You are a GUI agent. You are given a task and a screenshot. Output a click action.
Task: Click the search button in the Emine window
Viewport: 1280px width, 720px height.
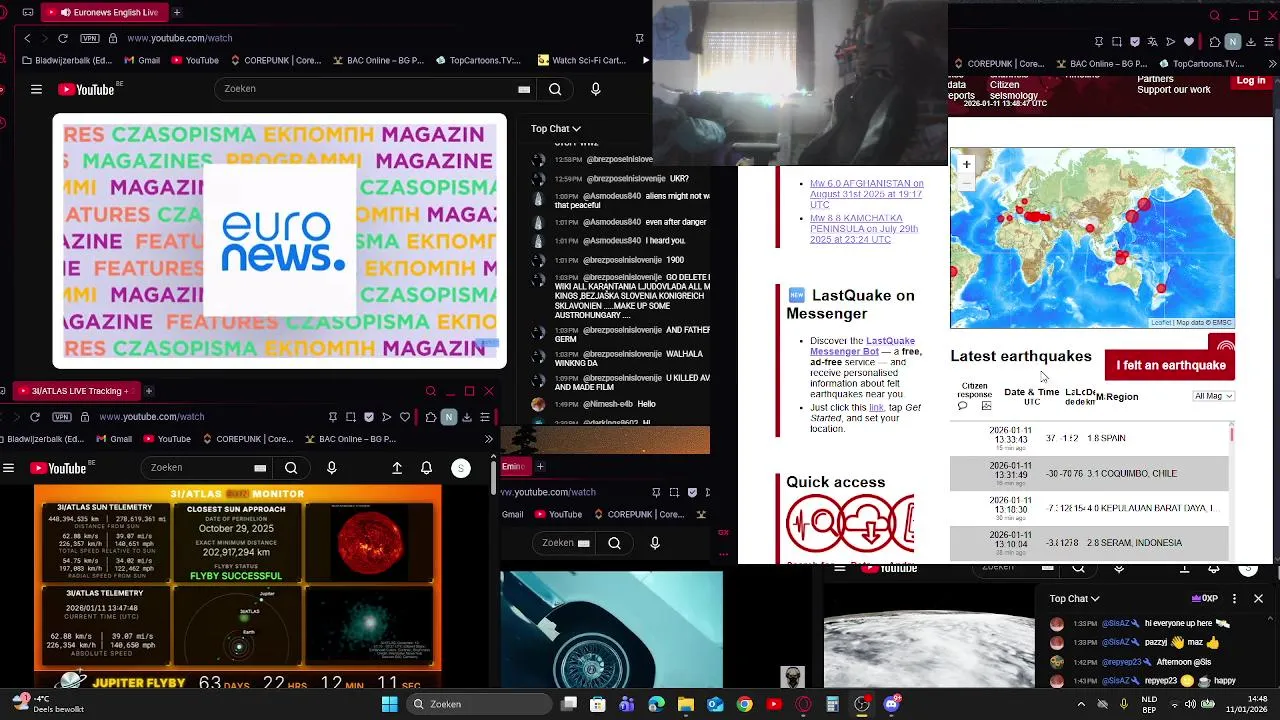tap(615, 543)
